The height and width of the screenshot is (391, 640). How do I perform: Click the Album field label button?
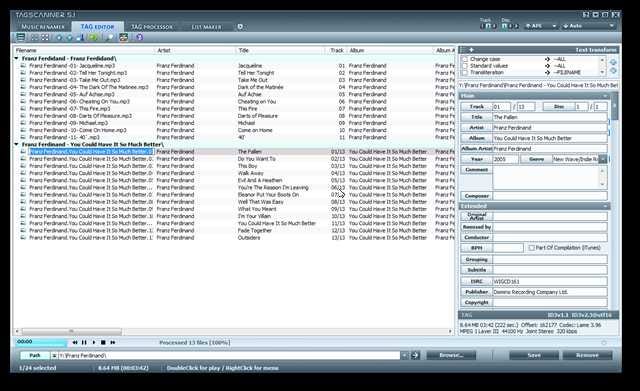coord(476,138)
